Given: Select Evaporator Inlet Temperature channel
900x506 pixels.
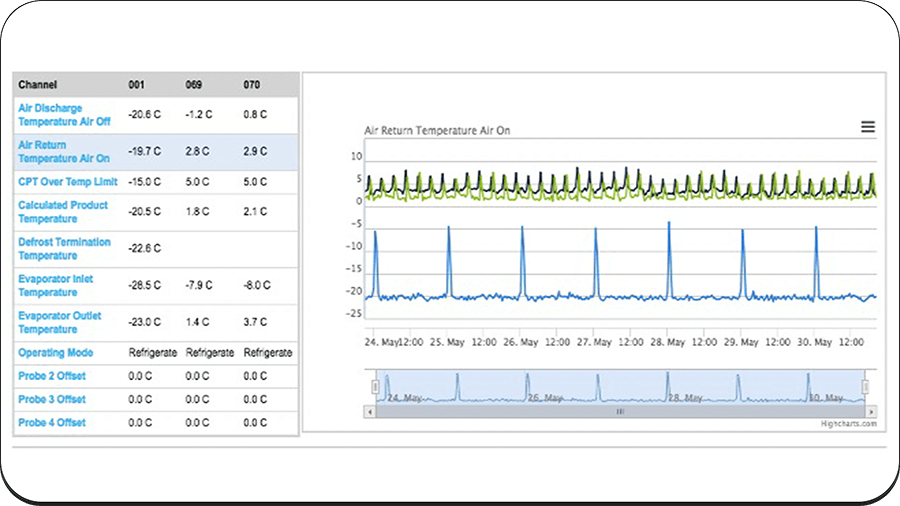Looking at the screenshot, I should tap(55, 285).
